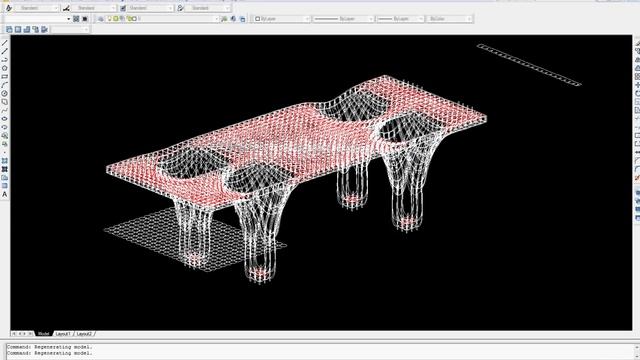Switch to the Layout1 tab
This screenshot has height=360, width=640.
click(x=63, y=334)
